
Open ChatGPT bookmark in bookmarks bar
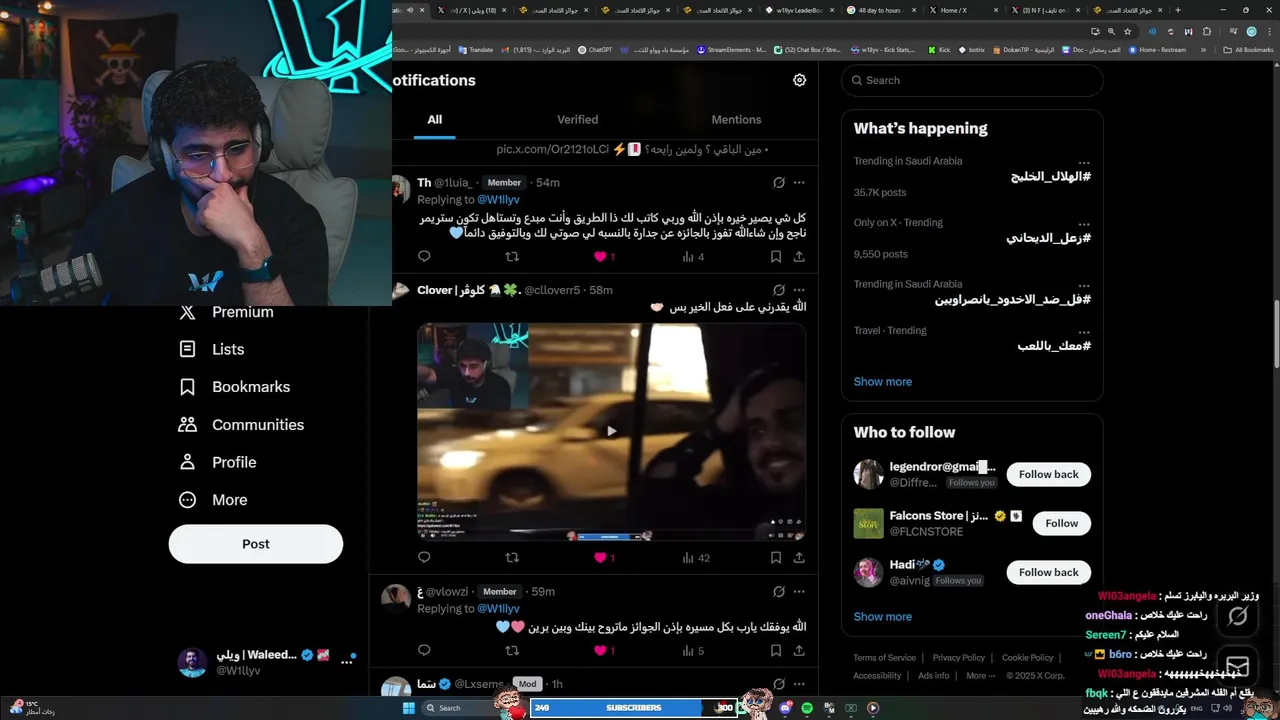pos(595,49)
